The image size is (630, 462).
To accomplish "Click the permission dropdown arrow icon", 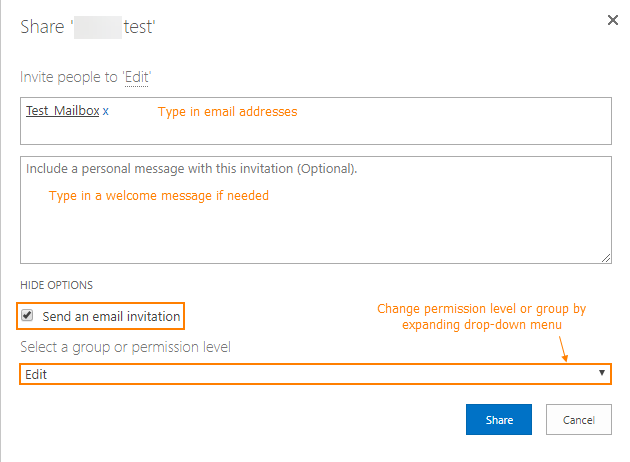I will pos(601,372).
